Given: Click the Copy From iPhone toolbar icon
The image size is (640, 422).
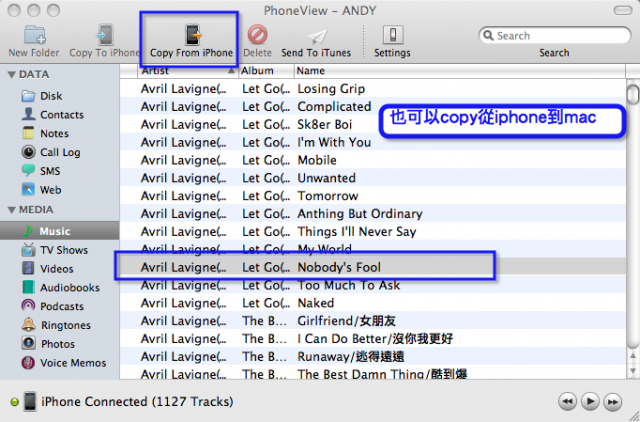Looking at the screenshot, I should 193,35.
